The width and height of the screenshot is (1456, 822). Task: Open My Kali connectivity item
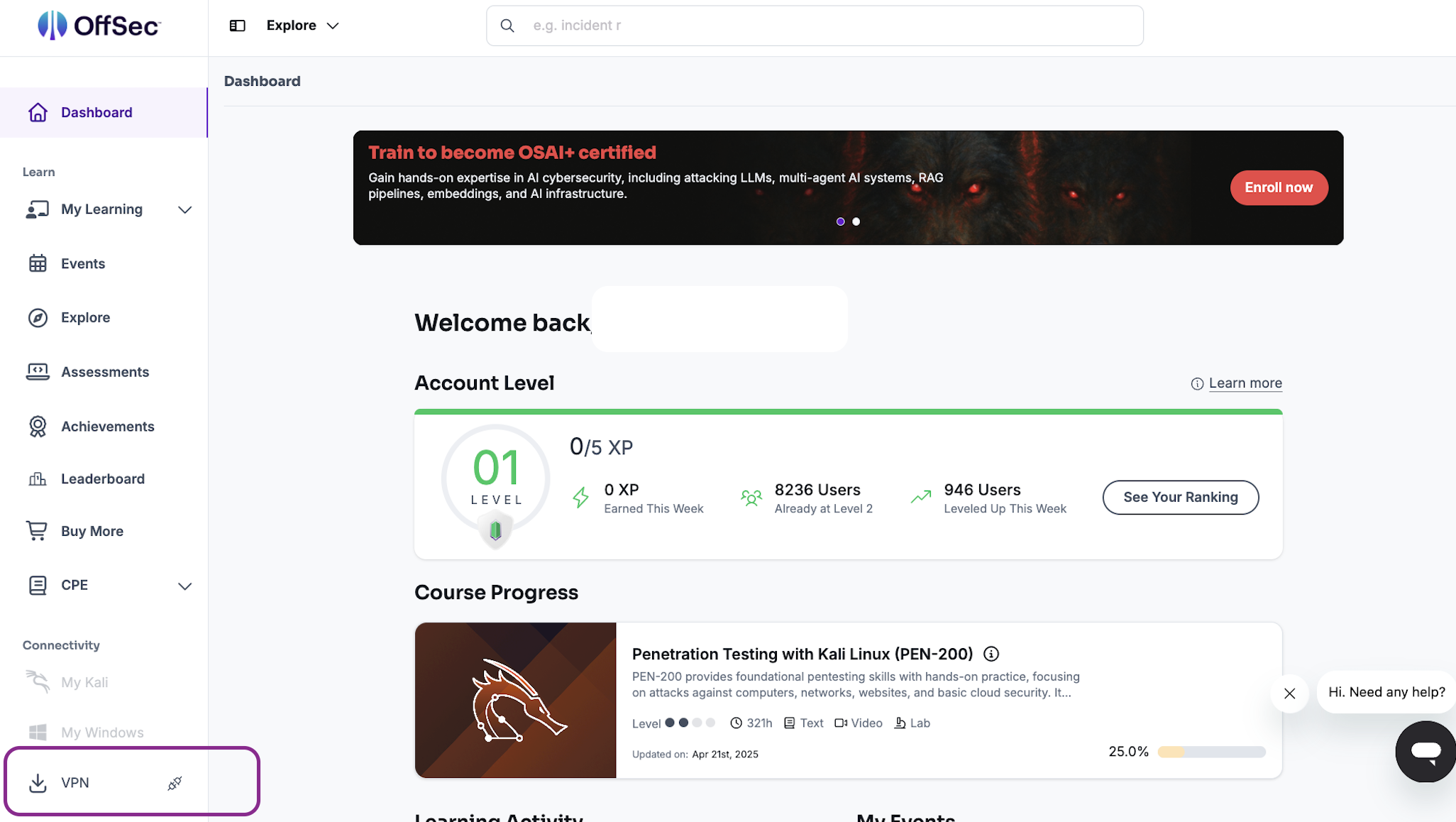click(x=84, y=682)
